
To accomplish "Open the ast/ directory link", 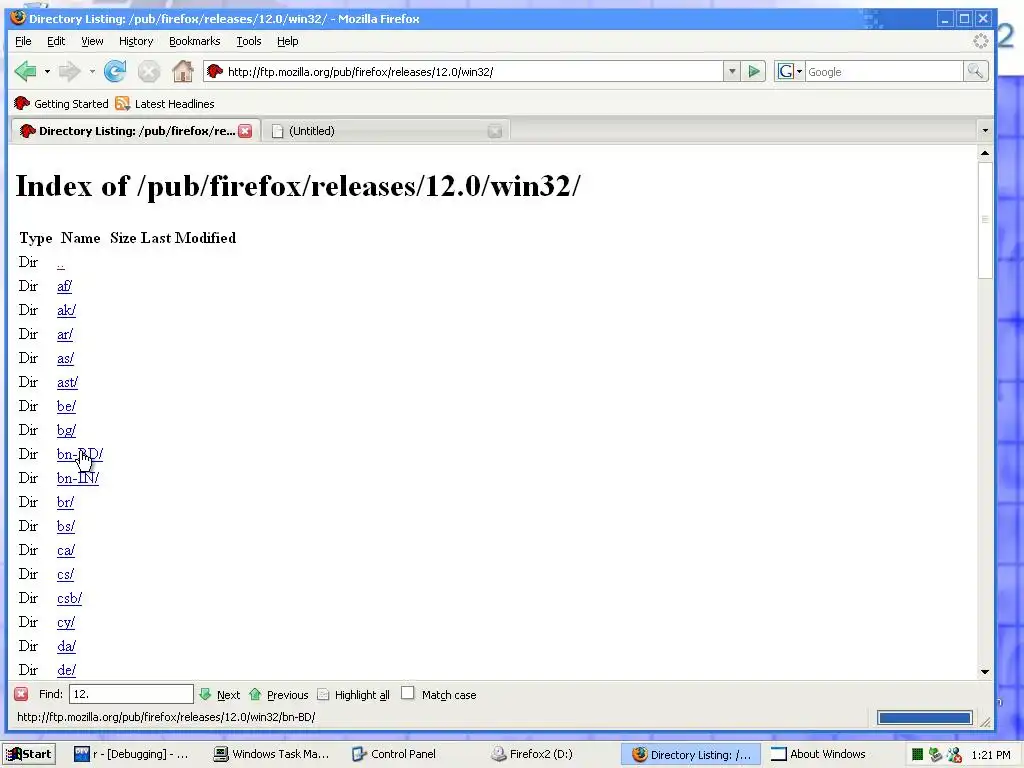I will pyautogui.click(x=67, y=382).
